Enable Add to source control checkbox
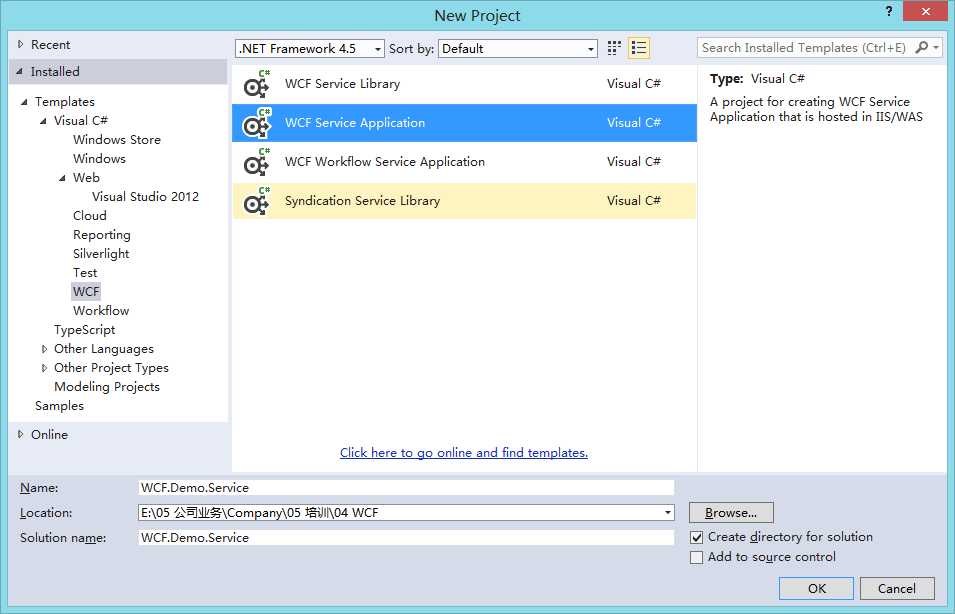 point(697,557)
